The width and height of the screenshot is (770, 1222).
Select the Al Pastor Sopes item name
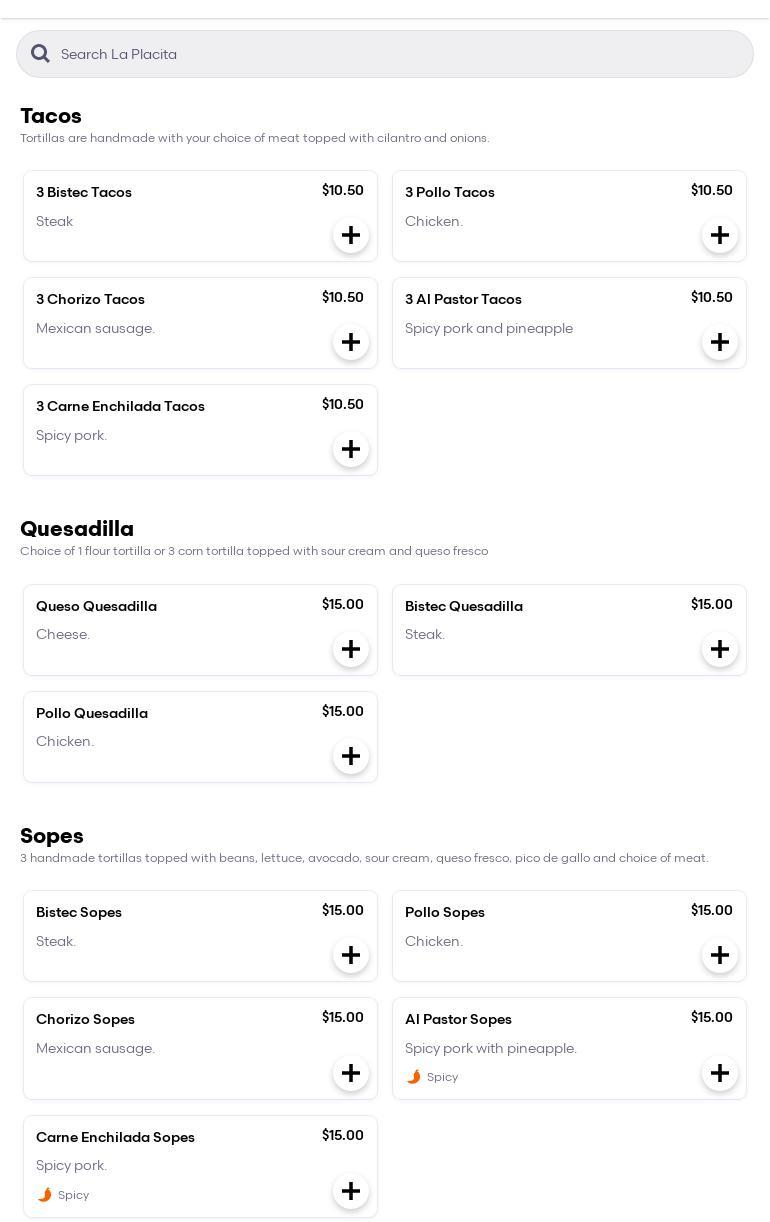[x=458, y=1019]
